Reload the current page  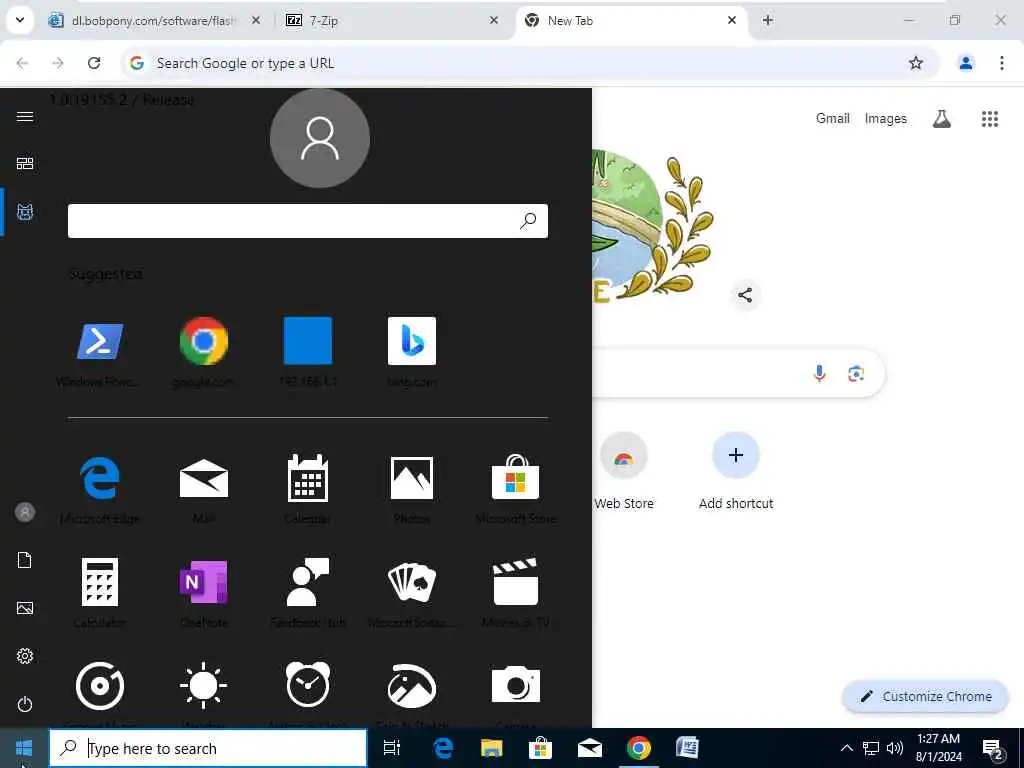tap(94, 63)
